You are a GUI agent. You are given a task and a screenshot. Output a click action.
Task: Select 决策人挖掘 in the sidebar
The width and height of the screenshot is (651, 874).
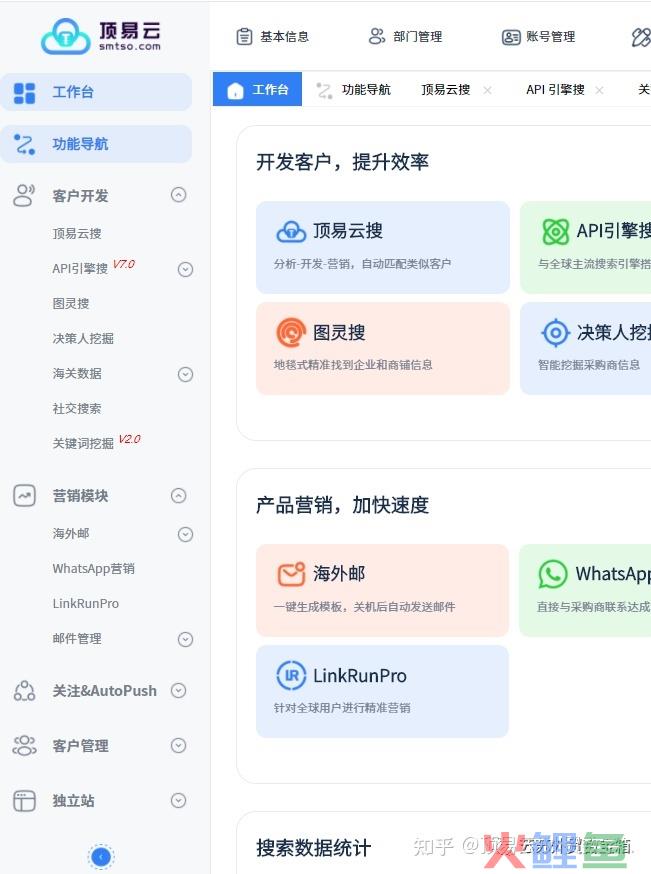[x=83, y=339]
